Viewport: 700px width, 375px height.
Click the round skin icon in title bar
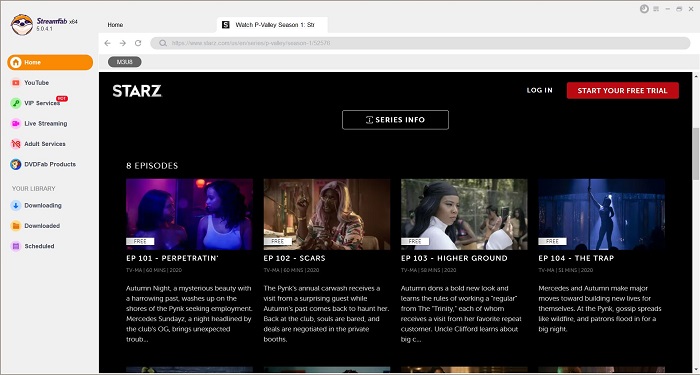click(x=644, y=9)
